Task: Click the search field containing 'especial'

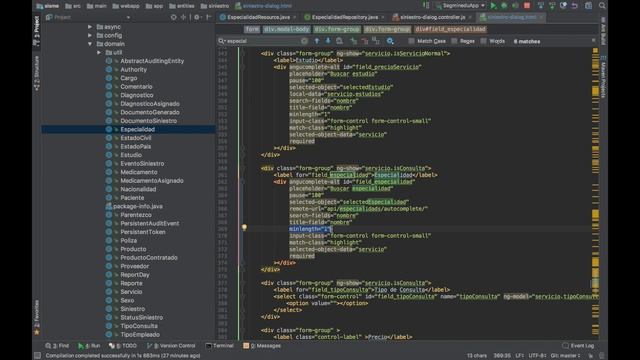Action: [263, 41]
